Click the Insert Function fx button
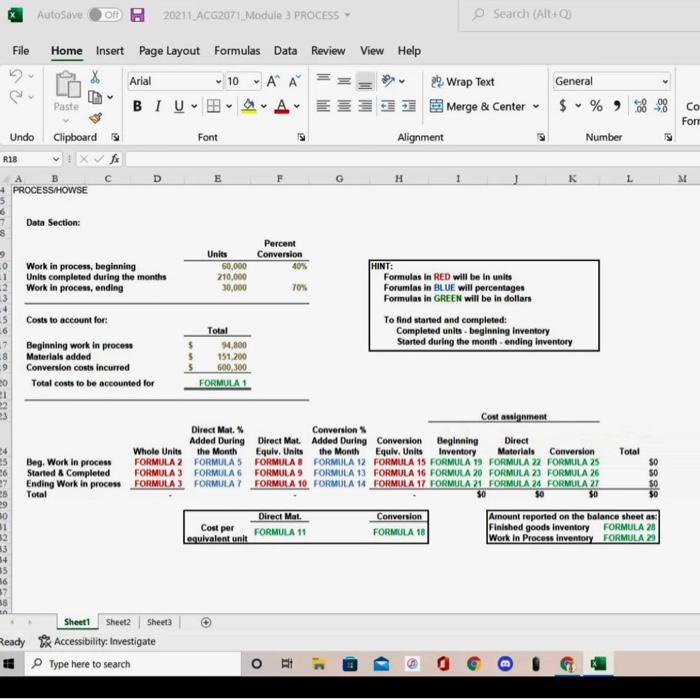Viewport: 700px width, 699px height. click(x=115, y=159)
